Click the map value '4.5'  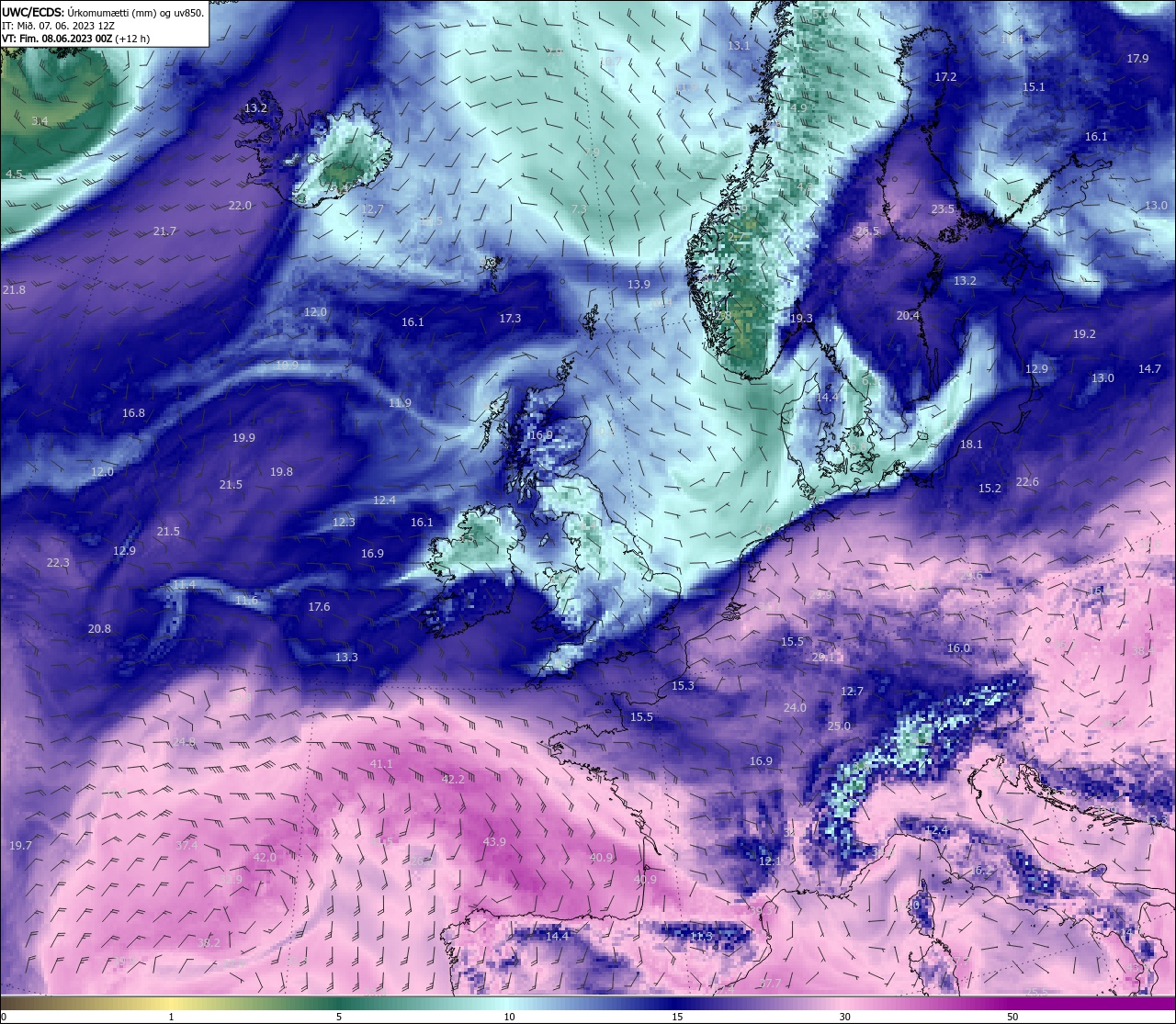[x=14, y=174]
